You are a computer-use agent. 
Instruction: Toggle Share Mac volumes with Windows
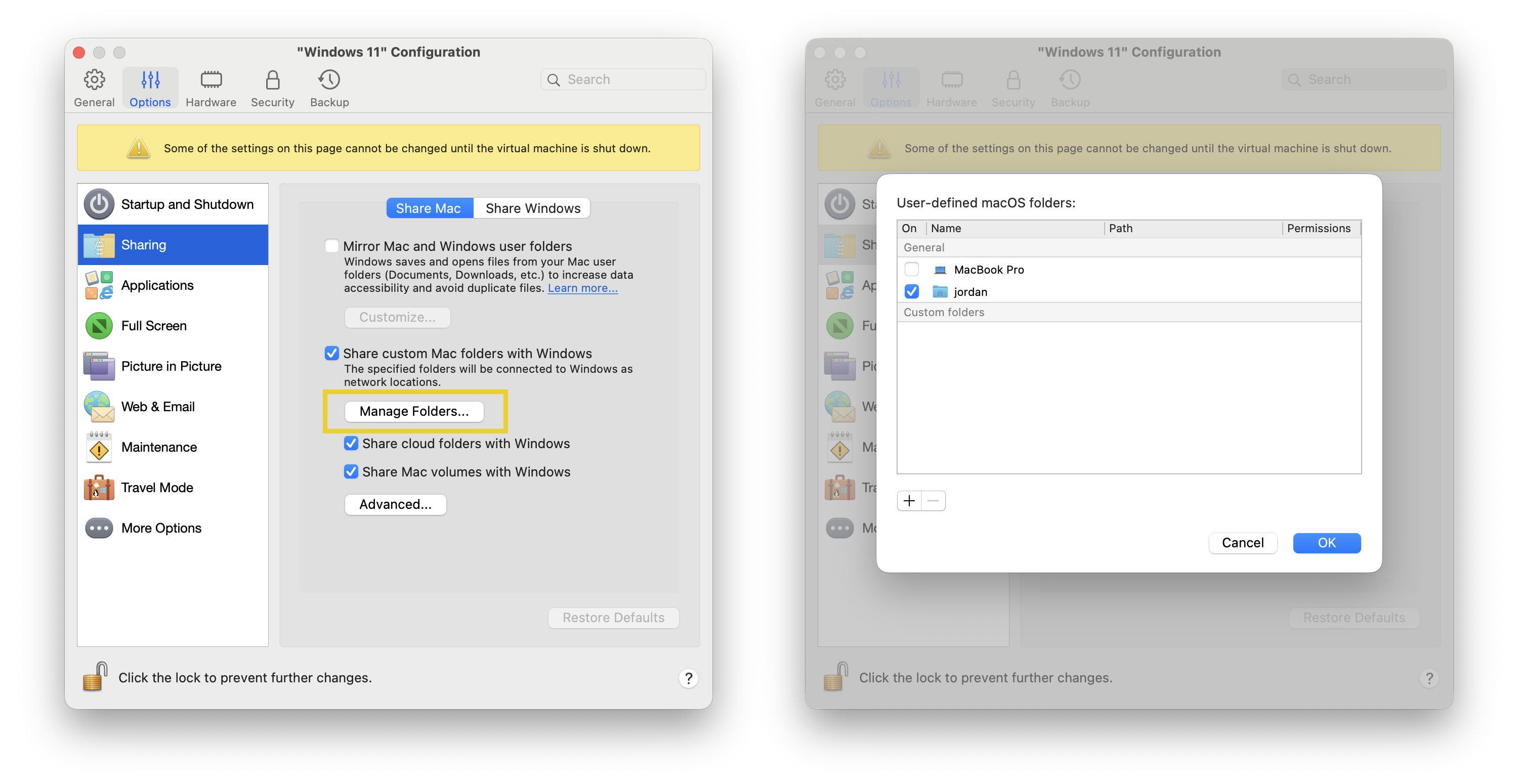pos(351,471)
